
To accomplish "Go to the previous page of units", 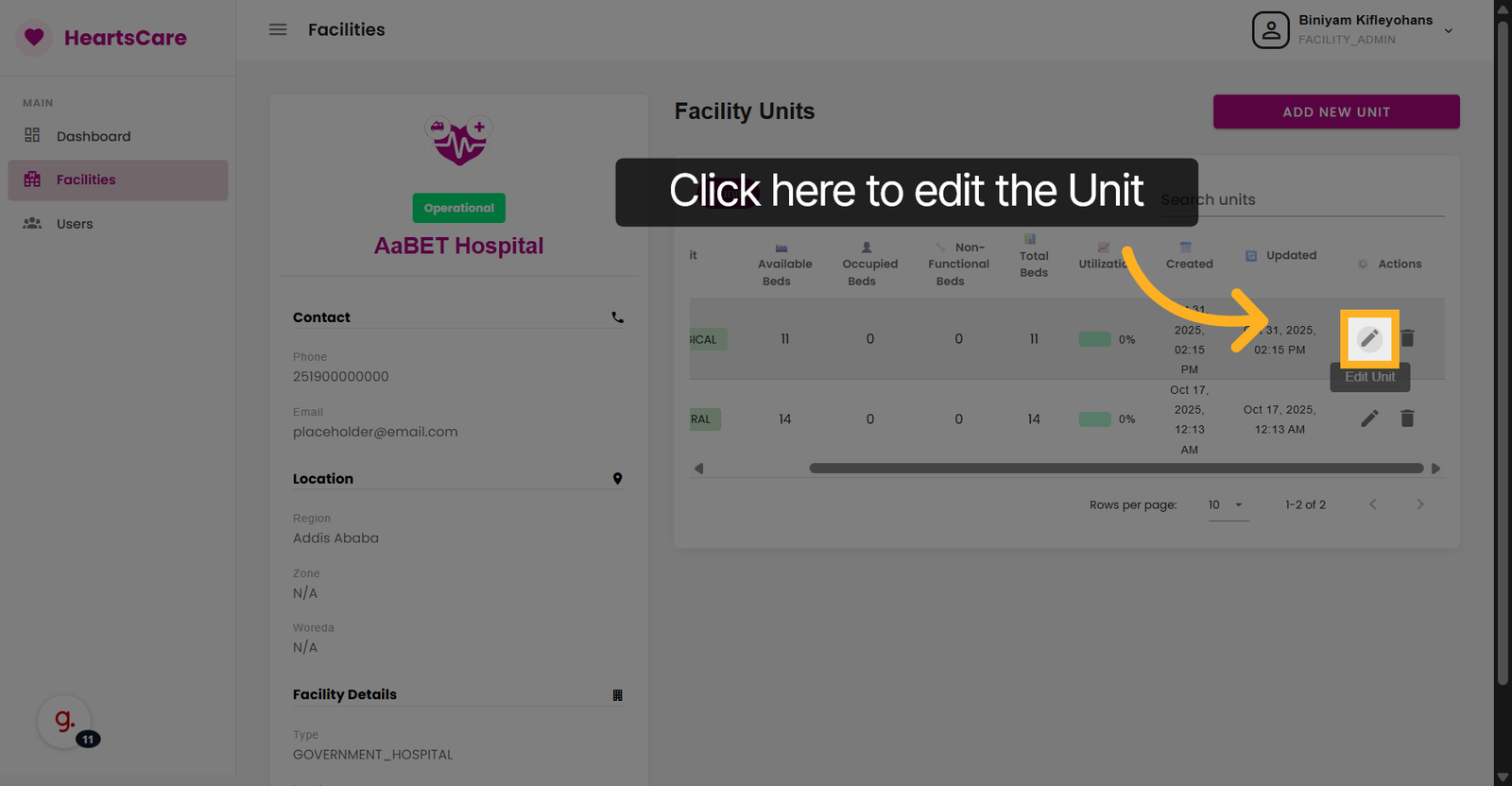I will click(x=1373, y=504).
